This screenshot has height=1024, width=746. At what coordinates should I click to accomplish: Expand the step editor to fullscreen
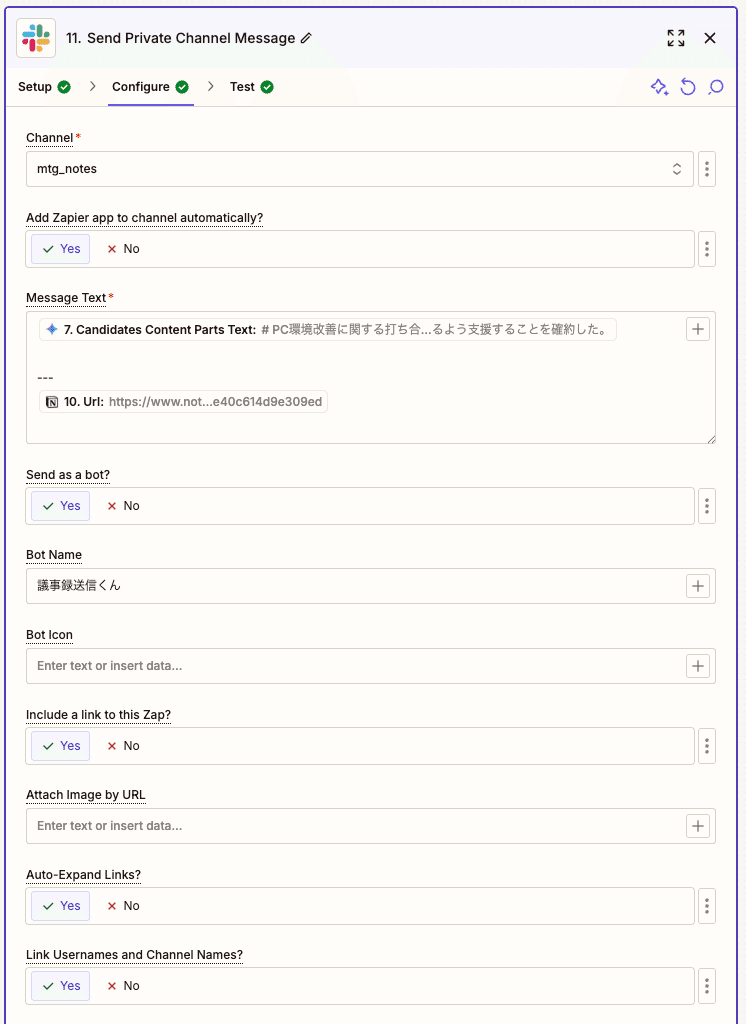click(x=675, y=38)
